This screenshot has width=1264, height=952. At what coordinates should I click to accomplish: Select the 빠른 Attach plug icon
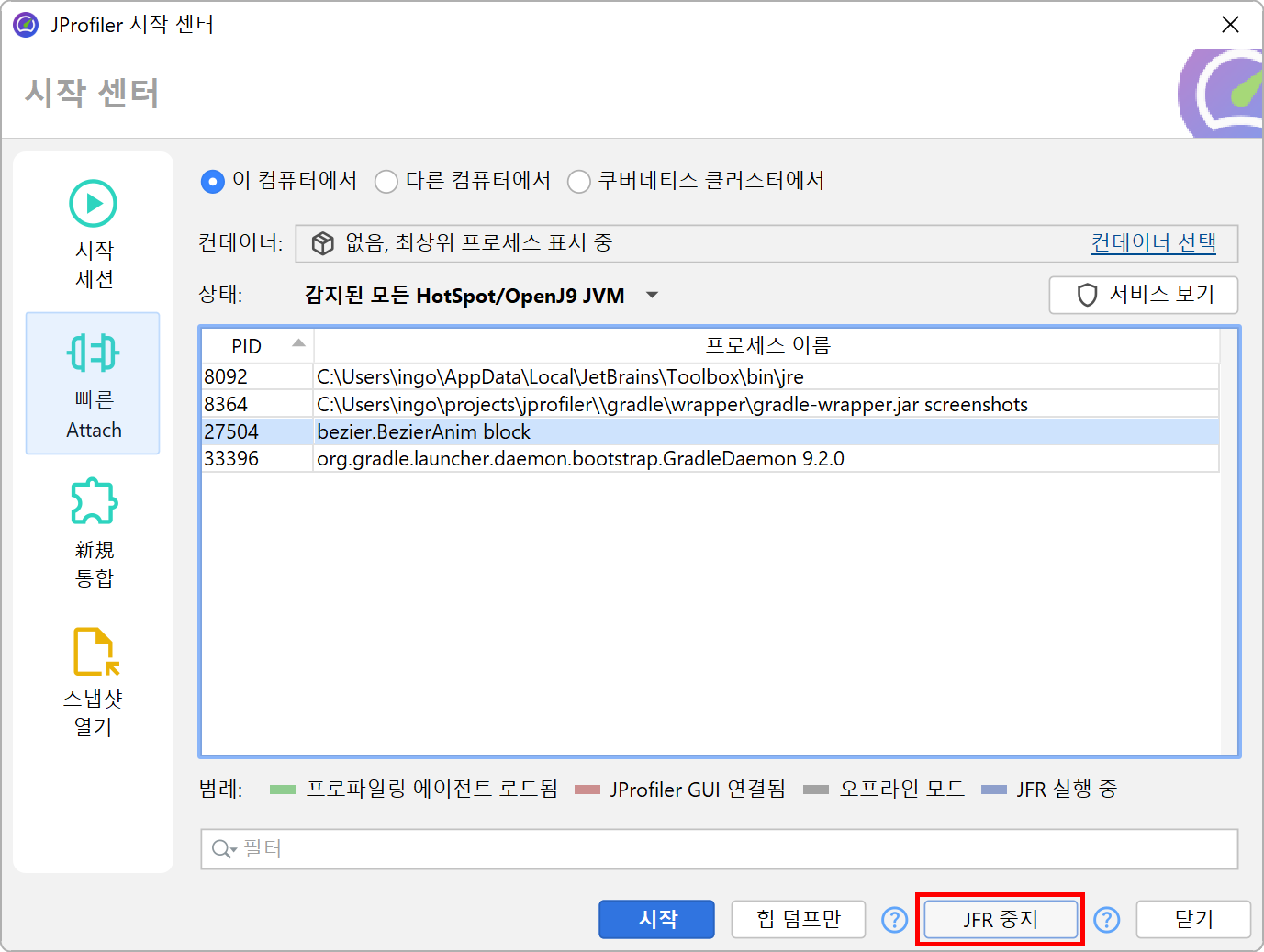point(94,353)
